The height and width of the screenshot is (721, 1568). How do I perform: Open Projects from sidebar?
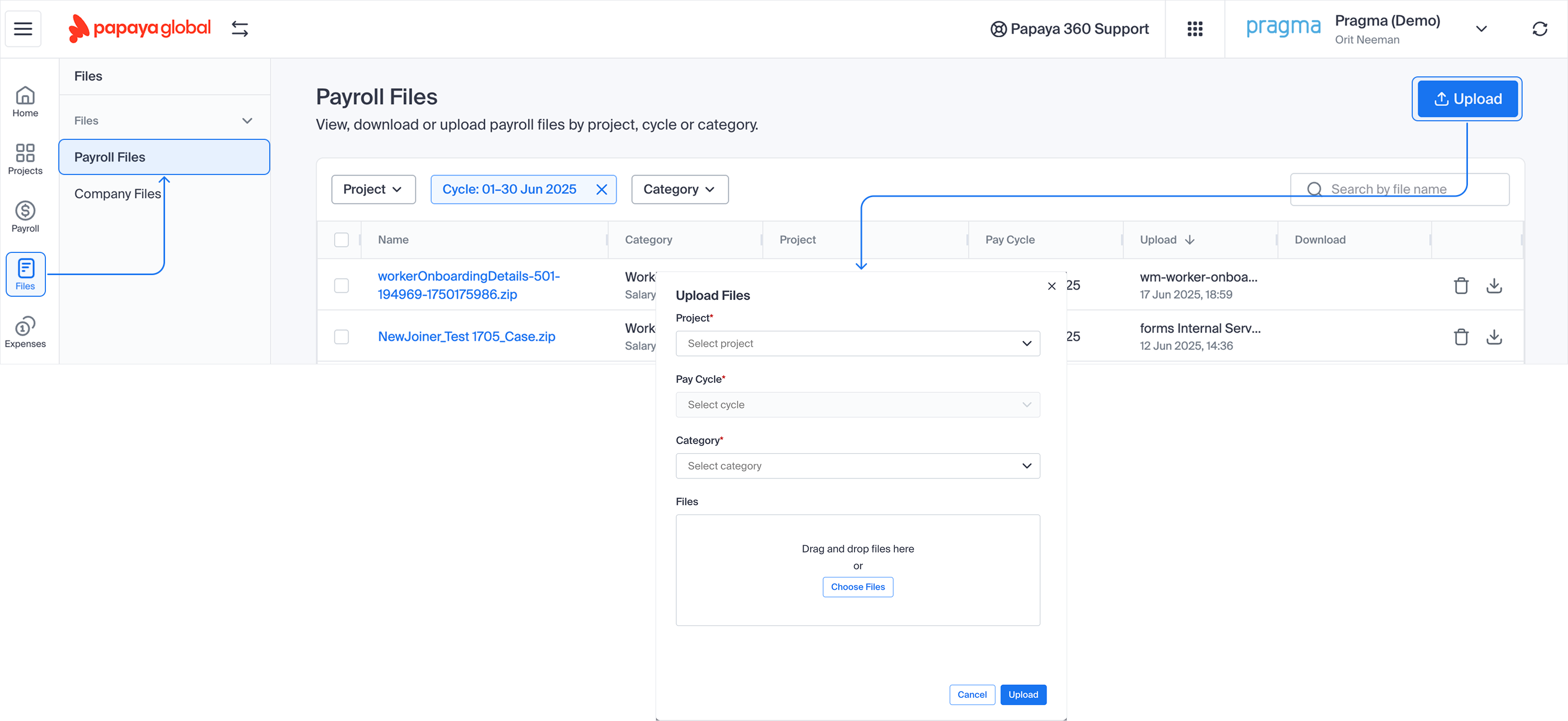pyautogui.click(x=25, y=159)
